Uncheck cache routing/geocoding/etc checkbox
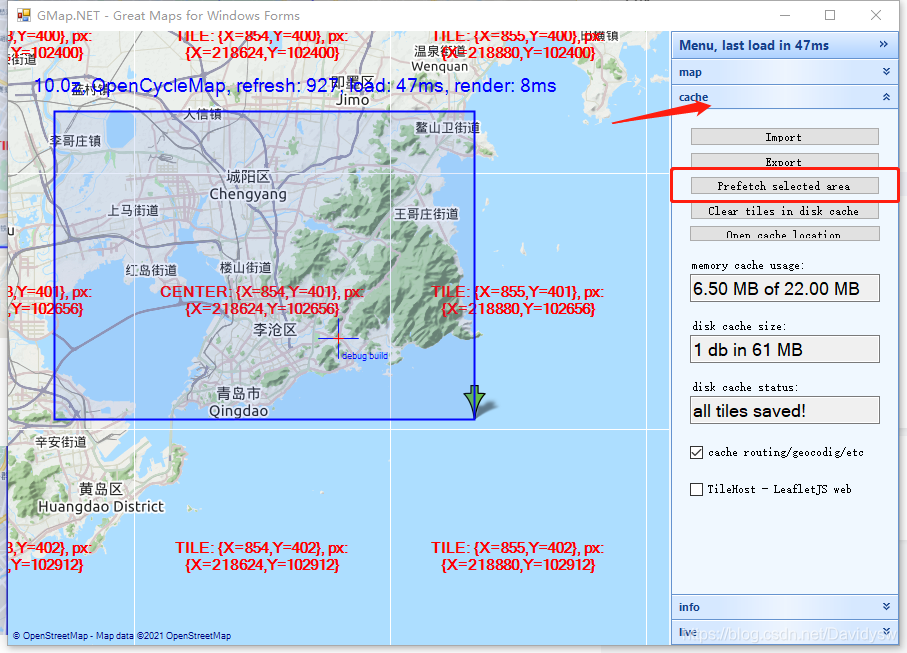Screen dimensions: 907x653 [696, 452]
